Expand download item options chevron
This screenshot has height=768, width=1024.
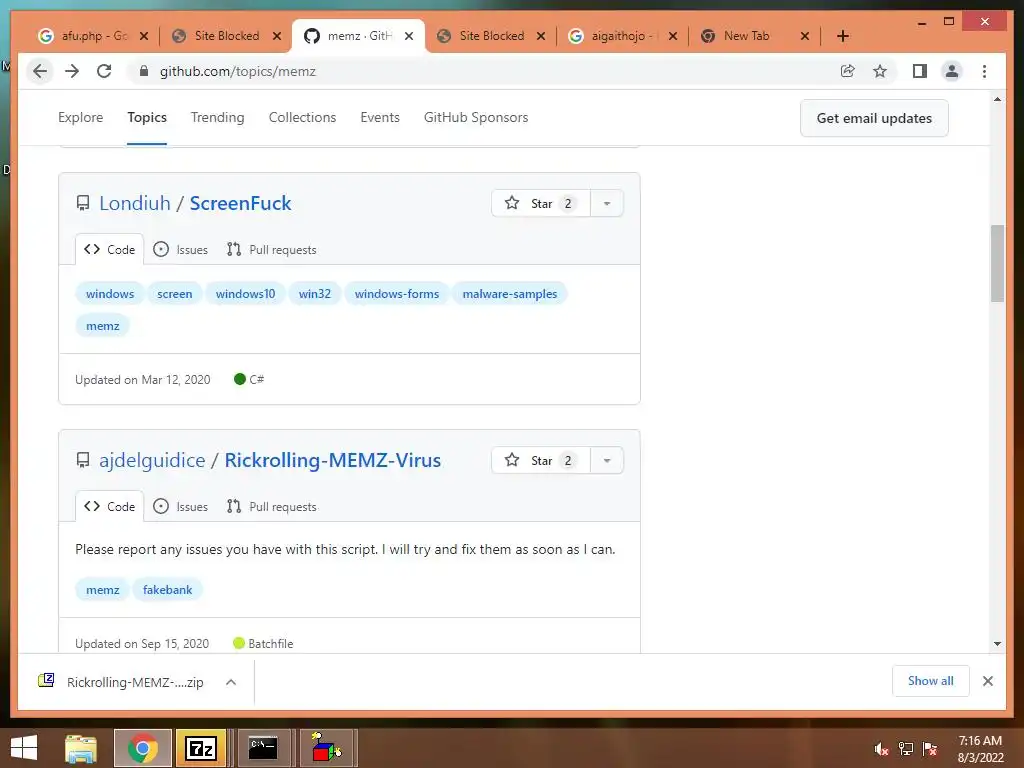(x=231, y=682)
